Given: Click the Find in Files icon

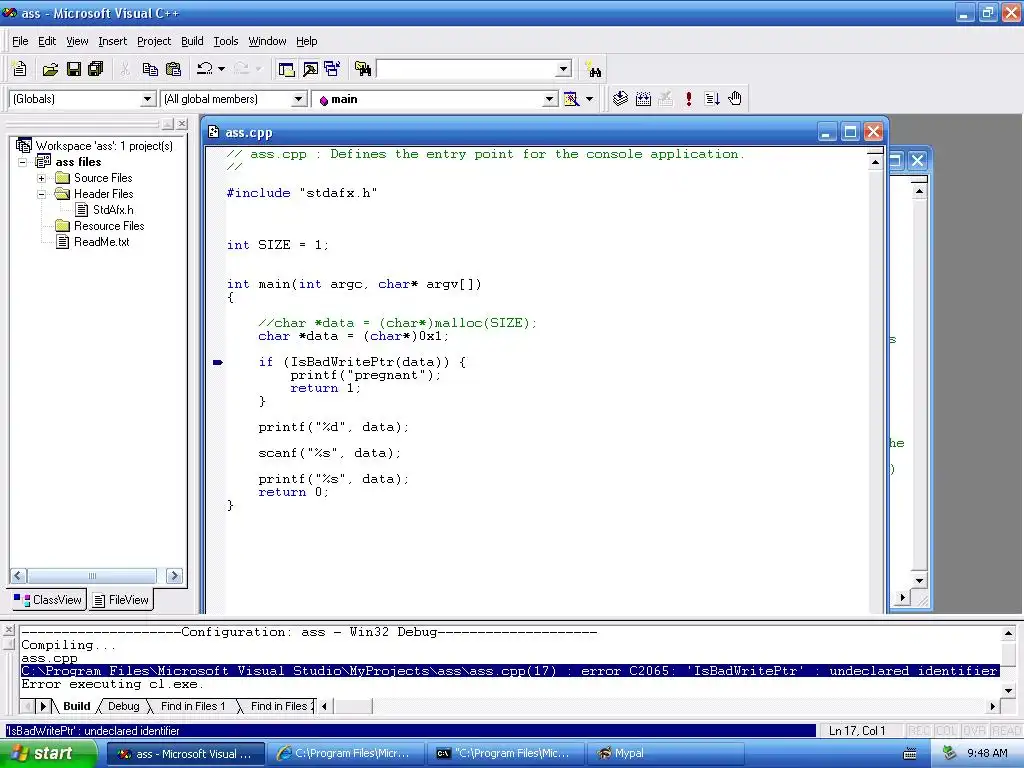Looking at the screenshot, I should tap(362, 69).
